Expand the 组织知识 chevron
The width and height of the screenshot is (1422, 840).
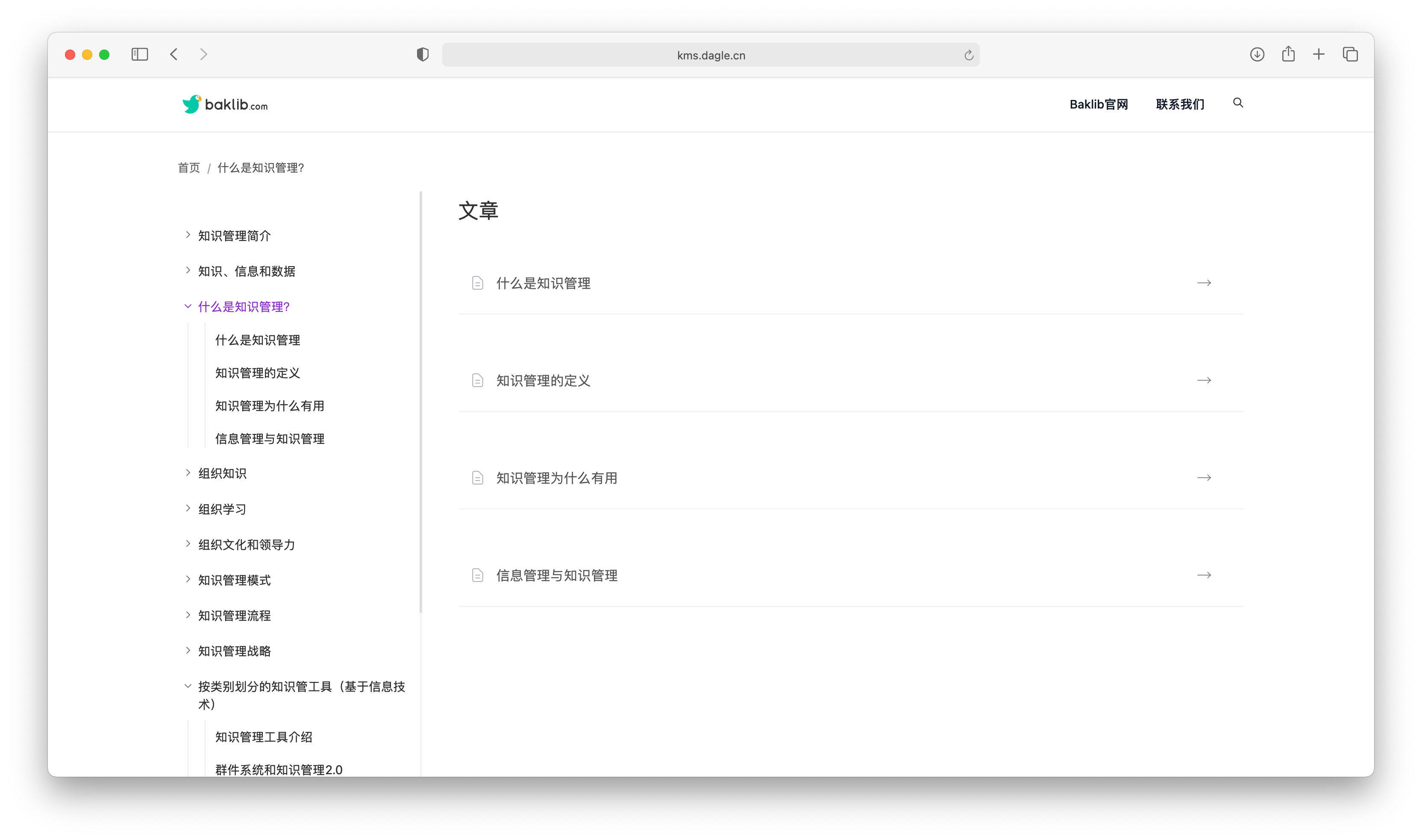[188, 473]
